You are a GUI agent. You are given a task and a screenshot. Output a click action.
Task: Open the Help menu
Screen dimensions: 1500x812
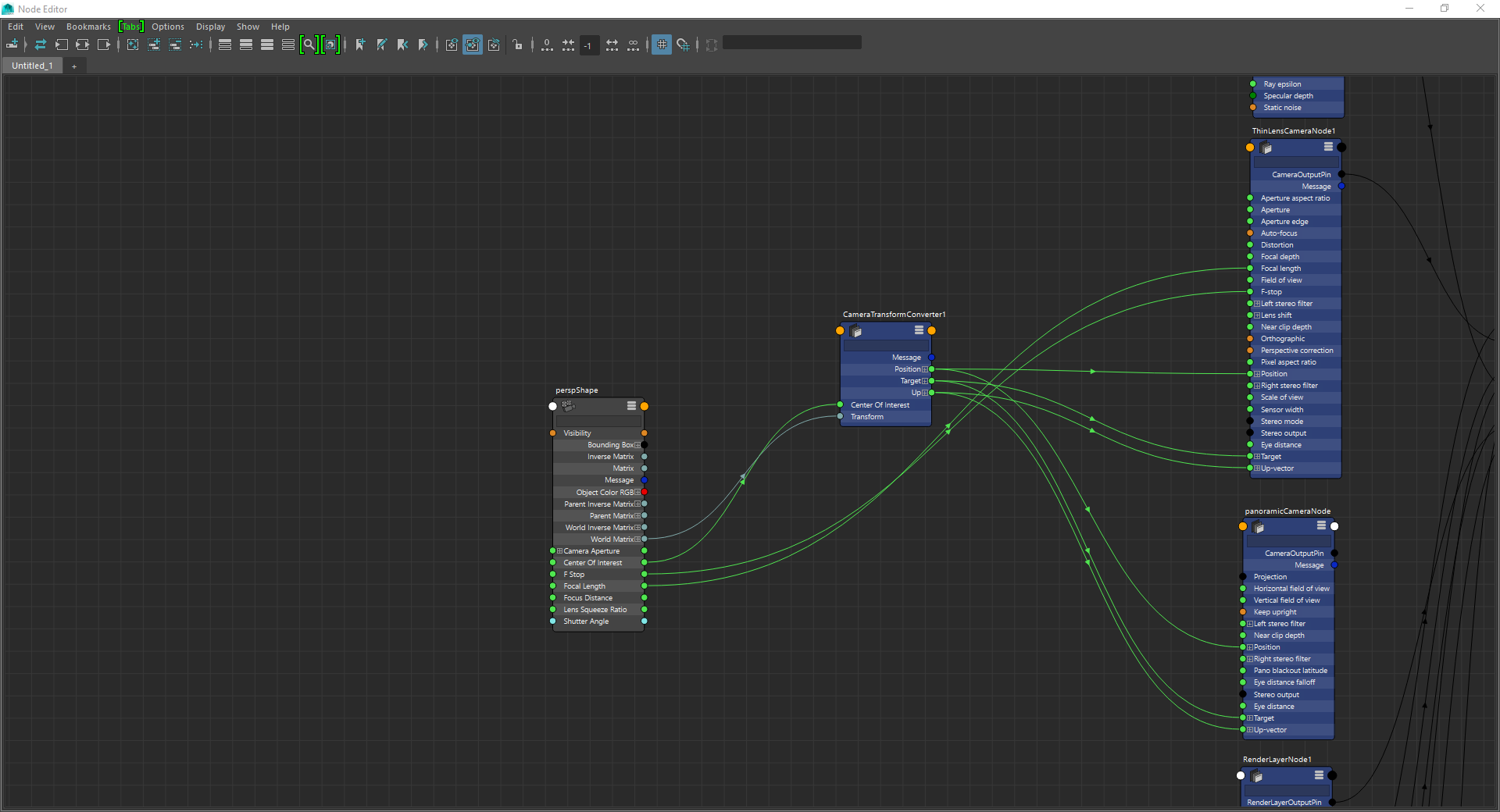(280, 27)
